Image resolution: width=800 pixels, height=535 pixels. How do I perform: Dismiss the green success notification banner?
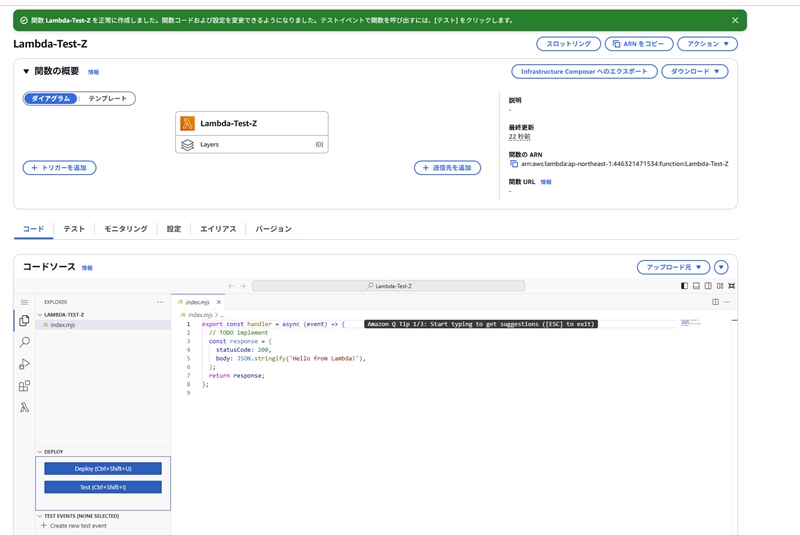[735, 20]
